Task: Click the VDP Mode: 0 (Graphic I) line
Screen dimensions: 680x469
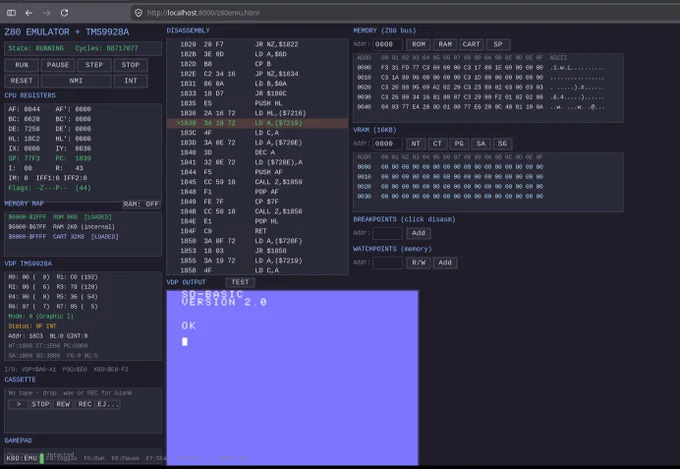Action: 41,316
